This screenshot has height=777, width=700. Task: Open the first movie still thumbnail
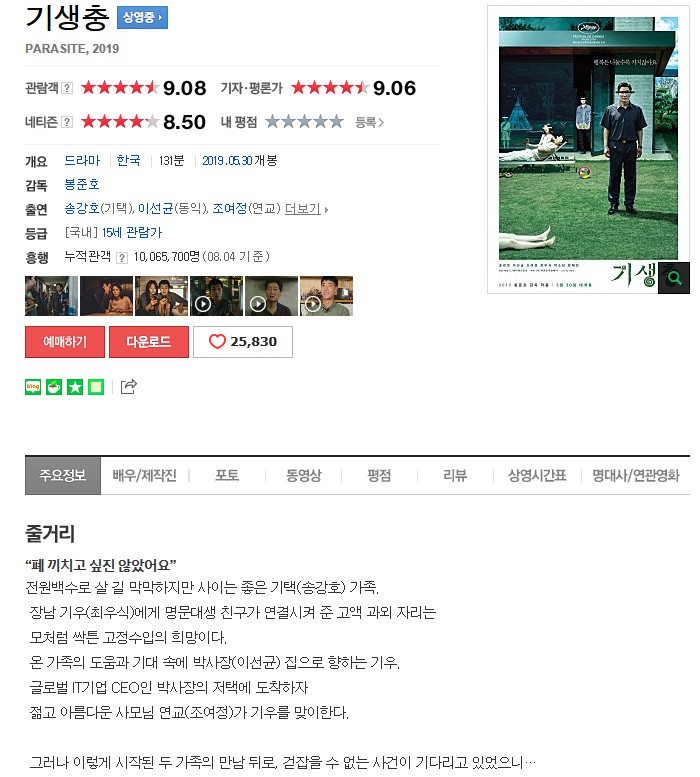[52, 296]
